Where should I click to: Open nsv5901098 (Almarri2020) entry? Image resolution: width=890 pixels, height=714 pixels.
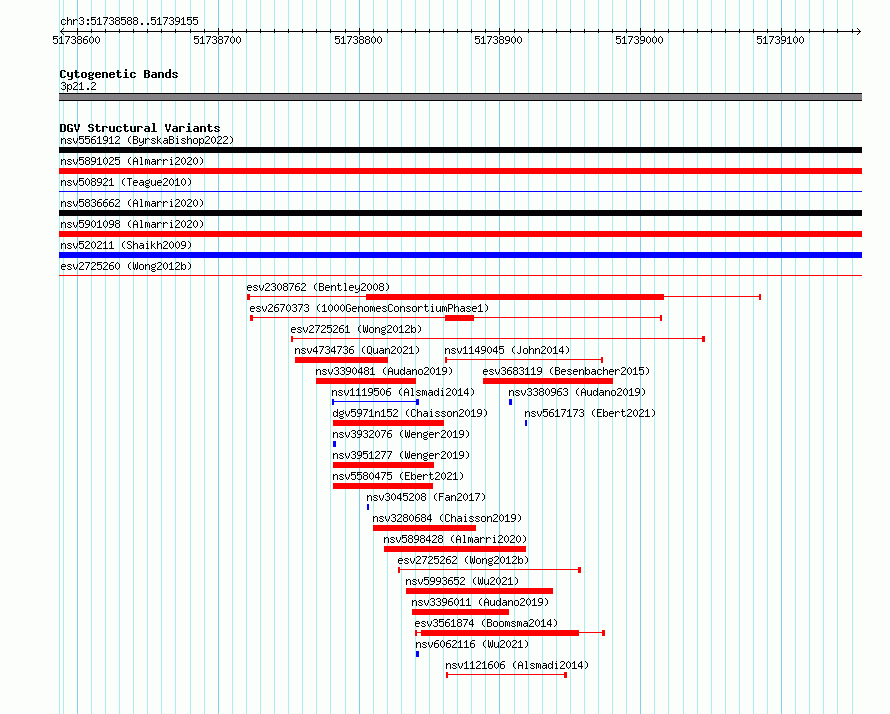132,224
